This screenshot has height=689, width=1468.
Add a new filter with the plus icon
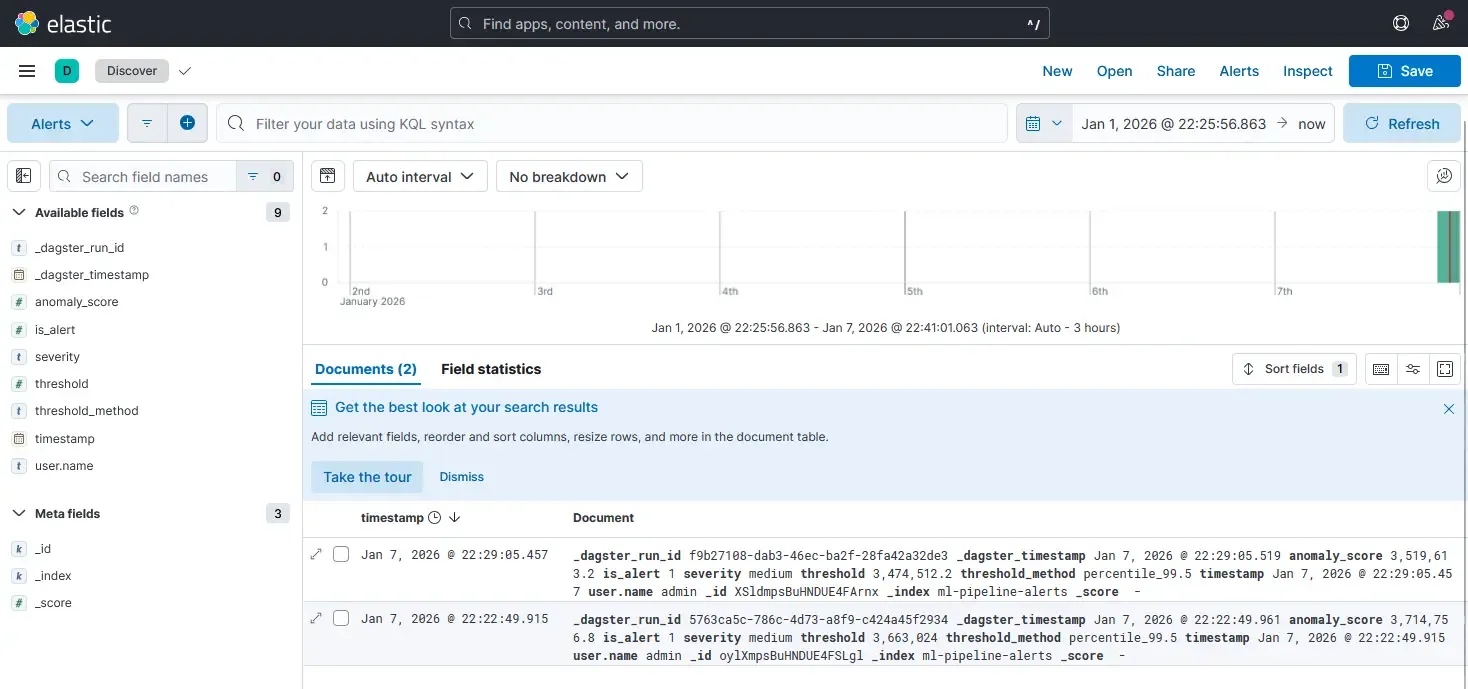(x=189, y=123)
